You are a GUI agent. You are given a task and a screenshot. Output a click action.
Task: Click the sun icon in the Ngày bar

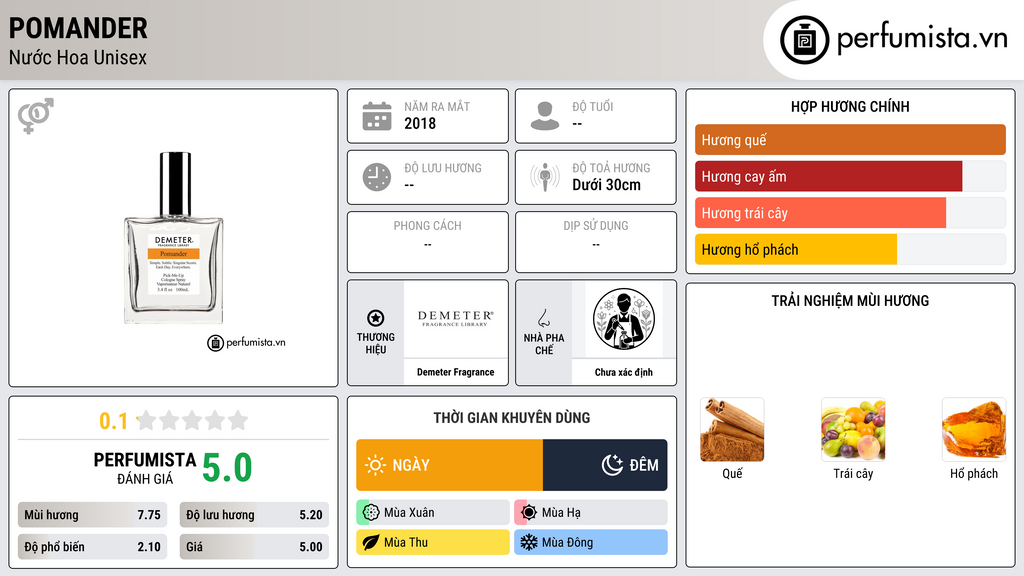click(x=375, y=465)
